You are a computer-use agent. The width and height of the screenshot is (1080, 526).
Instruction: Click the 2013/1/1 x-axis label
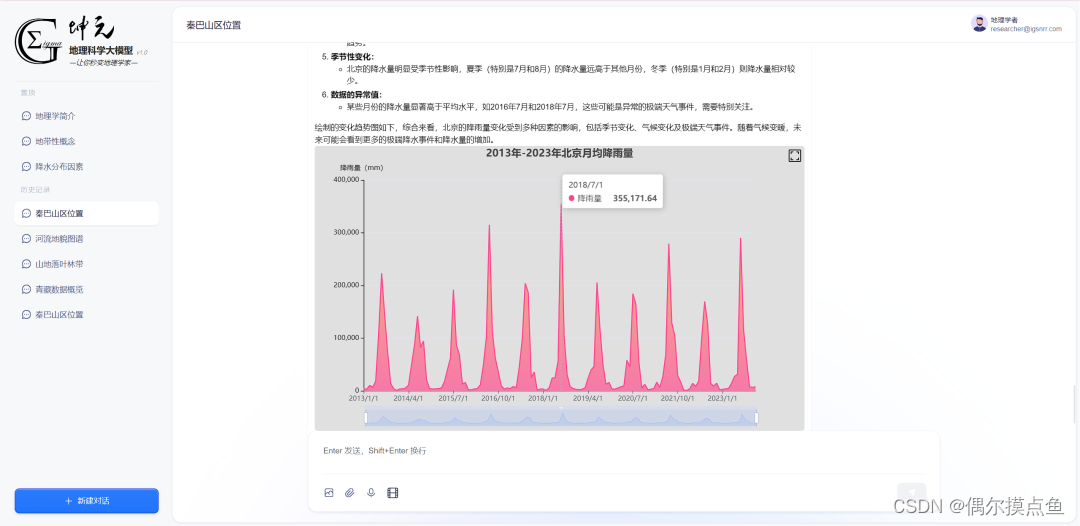click(364, 398)
